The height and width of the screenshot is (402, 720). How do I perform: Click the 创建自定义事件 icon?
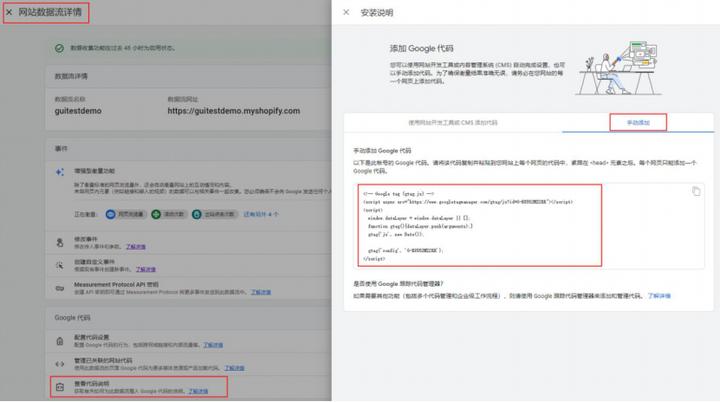point(61,265)
